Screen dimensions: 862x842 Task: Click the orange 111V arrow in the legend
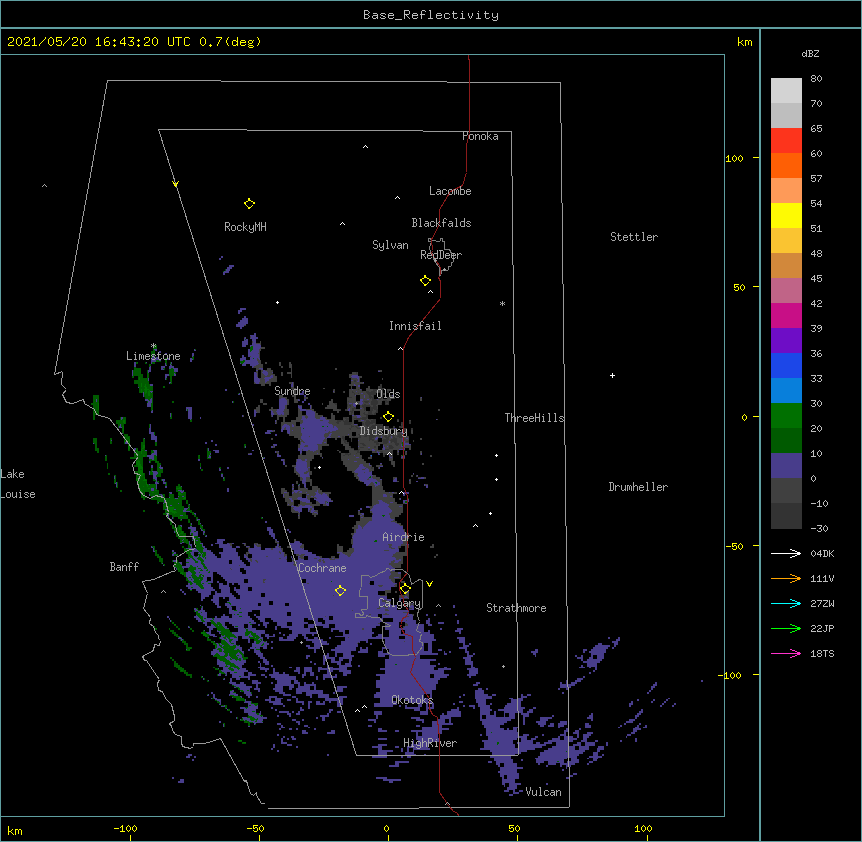[x=786, y=578]
